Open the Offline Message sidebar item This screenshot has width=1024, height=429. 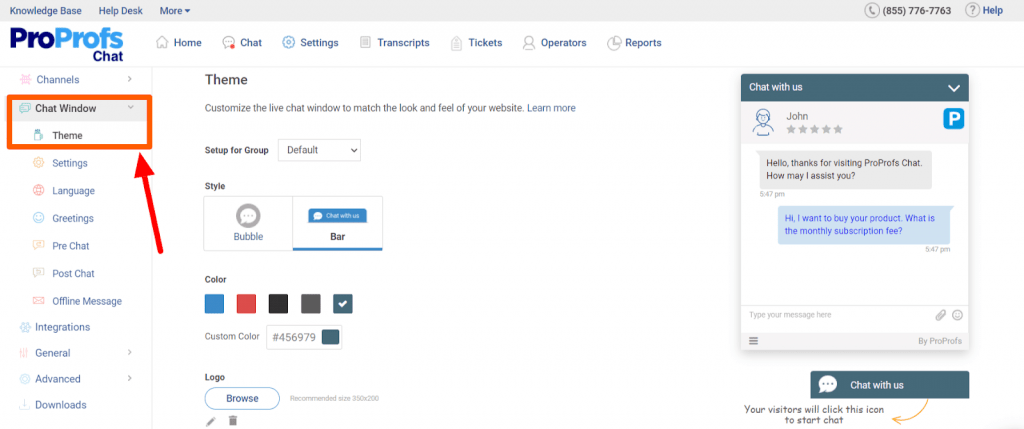[x=87, y=301]
